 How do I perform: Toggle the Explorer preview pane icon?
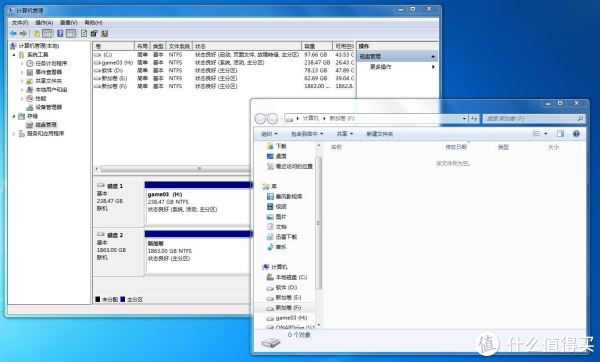(x=560, y=134)
